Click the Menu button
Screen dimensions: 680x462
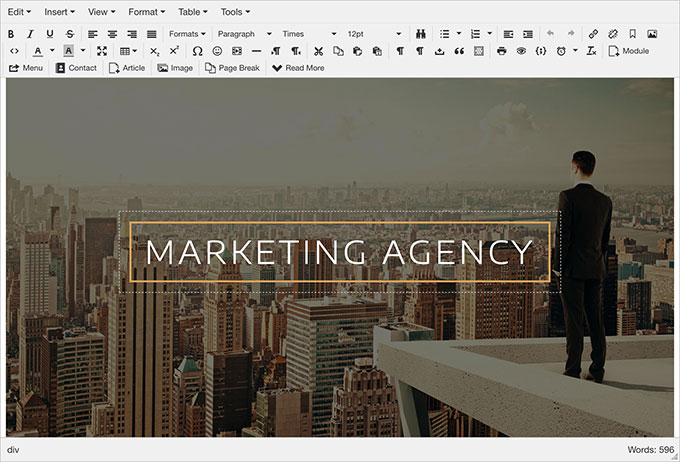point(26,68)
